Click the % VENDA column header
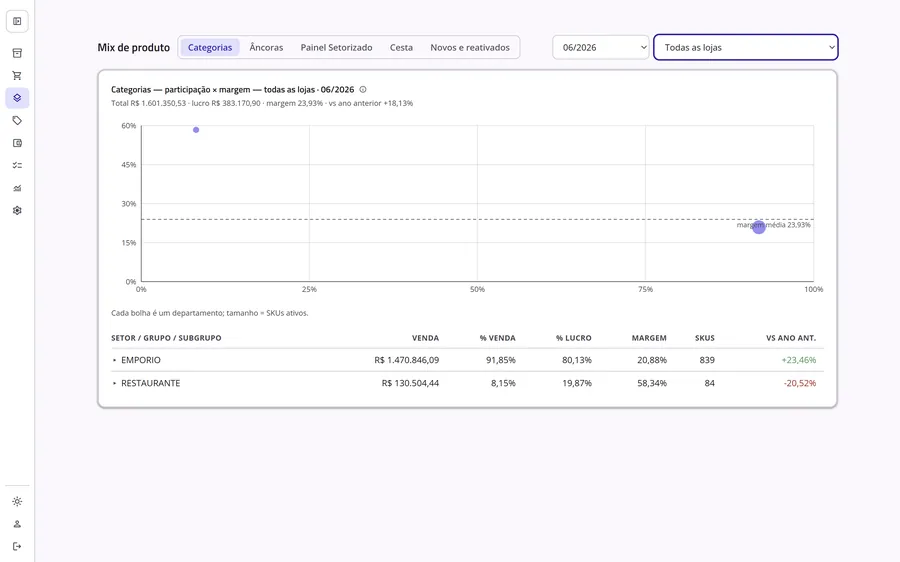This screenshot has width=900, height=562. point(498,338)
